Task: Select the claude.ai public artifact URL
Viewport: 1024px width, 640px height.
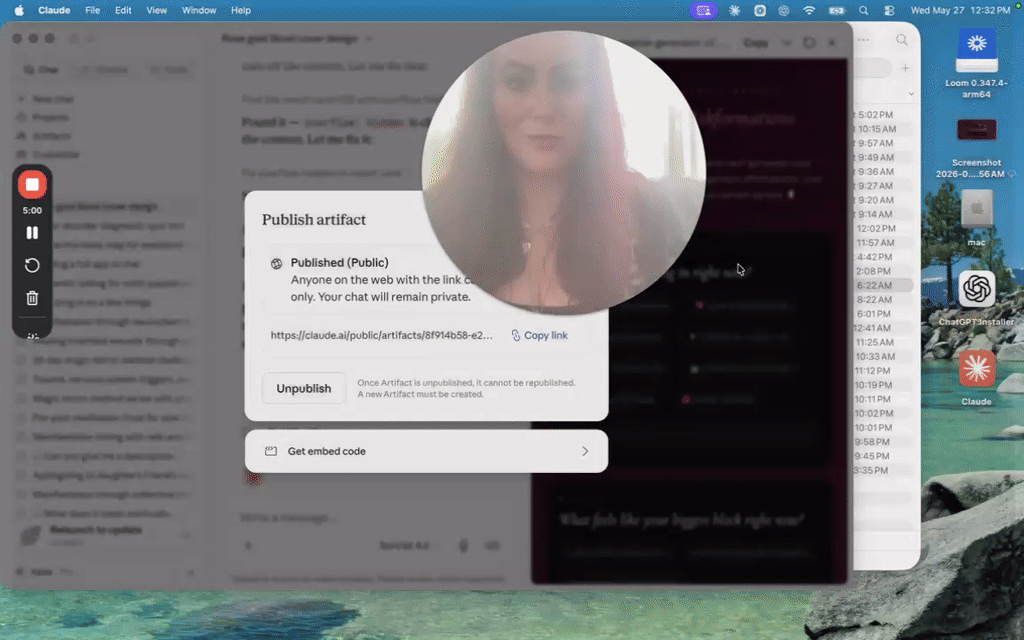Action: pyautogui.click(x=381, y=335)
